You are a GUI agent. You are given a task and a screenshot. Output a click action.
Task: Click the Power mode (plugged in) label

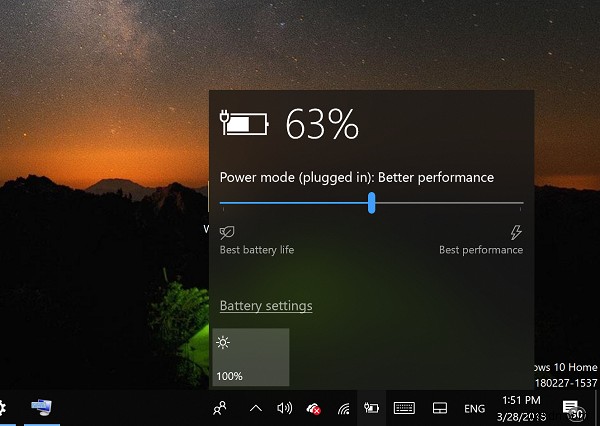coord(357,178)
